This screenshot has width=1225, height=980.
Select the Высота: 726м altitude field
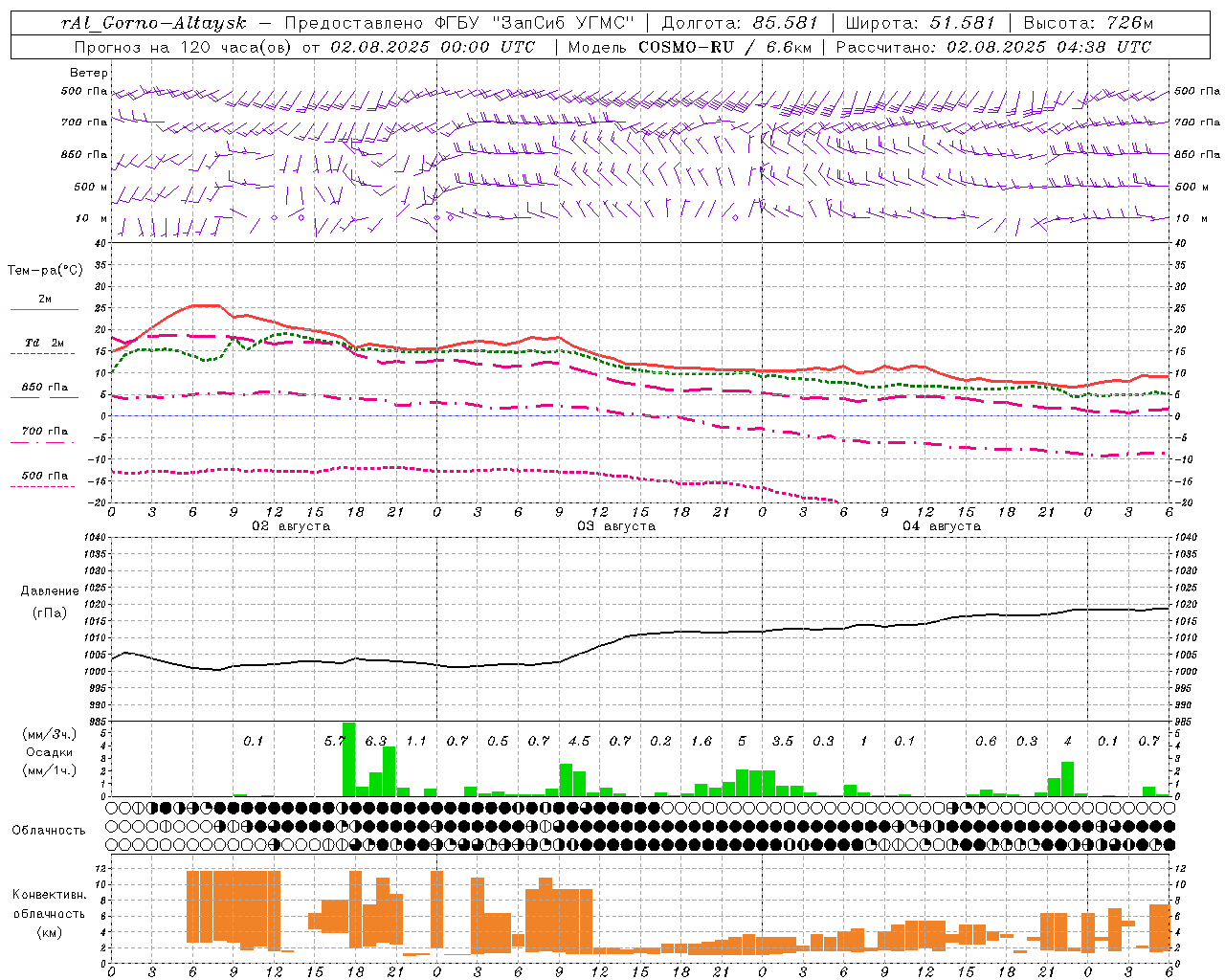1088,23
